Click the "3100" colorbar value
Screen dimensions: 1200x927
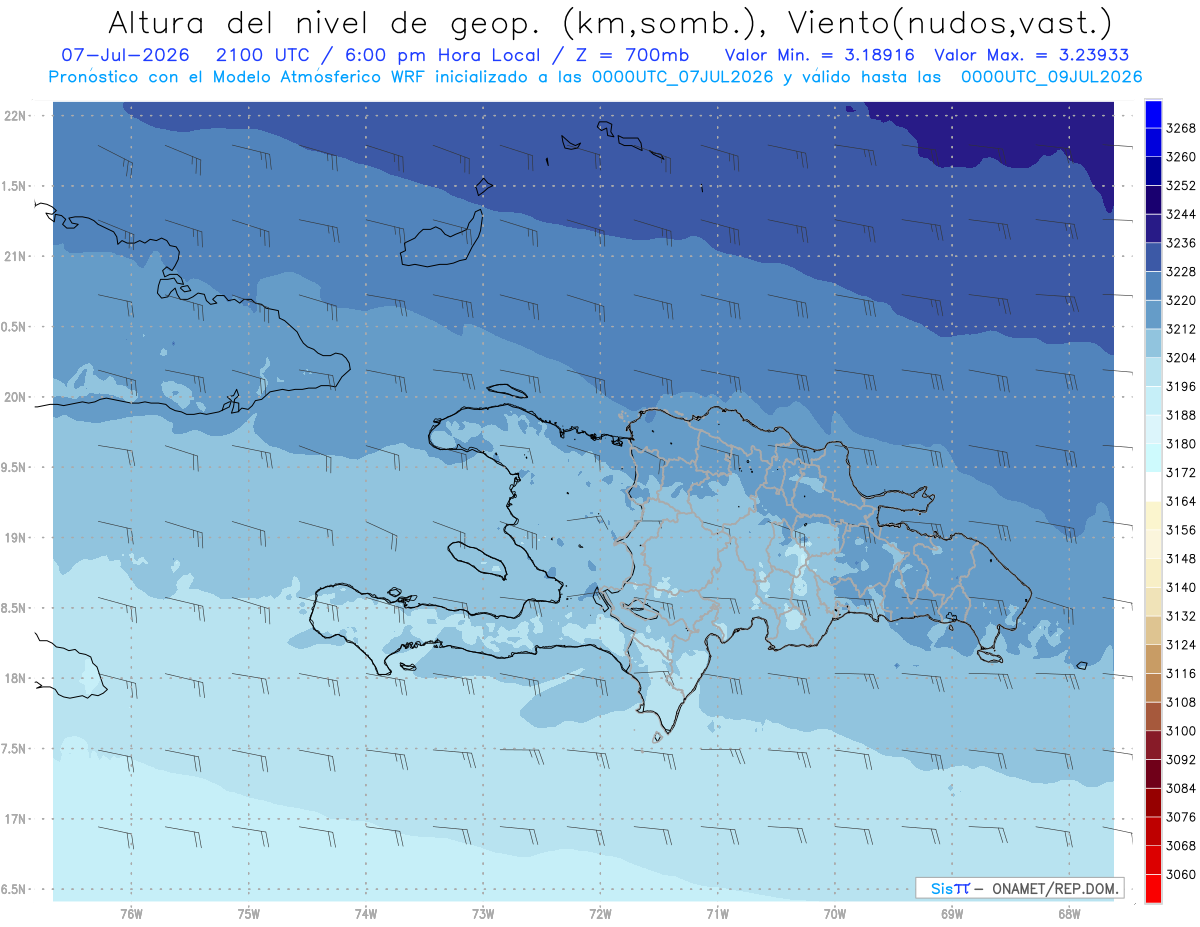(1181, 731)
